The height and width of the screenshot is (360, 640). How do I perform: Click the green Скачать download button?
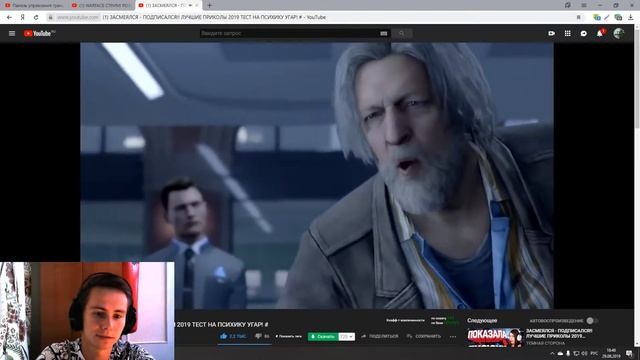[x=323, y=336]
